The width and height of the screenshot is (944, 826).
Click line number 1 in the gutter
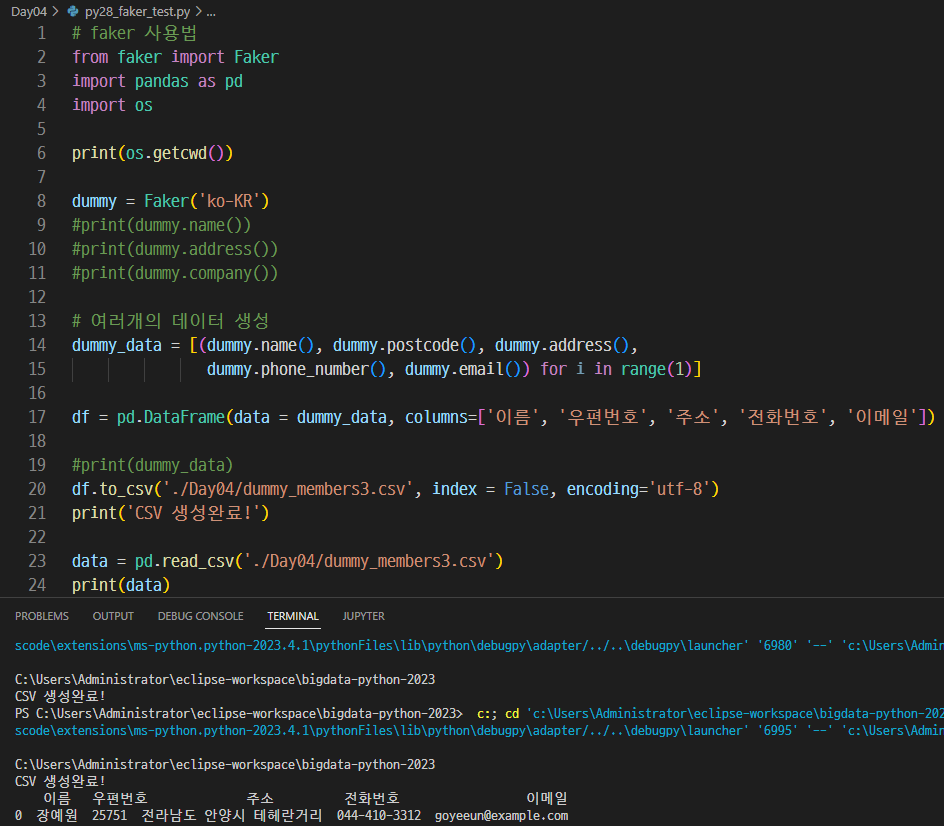click(42, 33)
